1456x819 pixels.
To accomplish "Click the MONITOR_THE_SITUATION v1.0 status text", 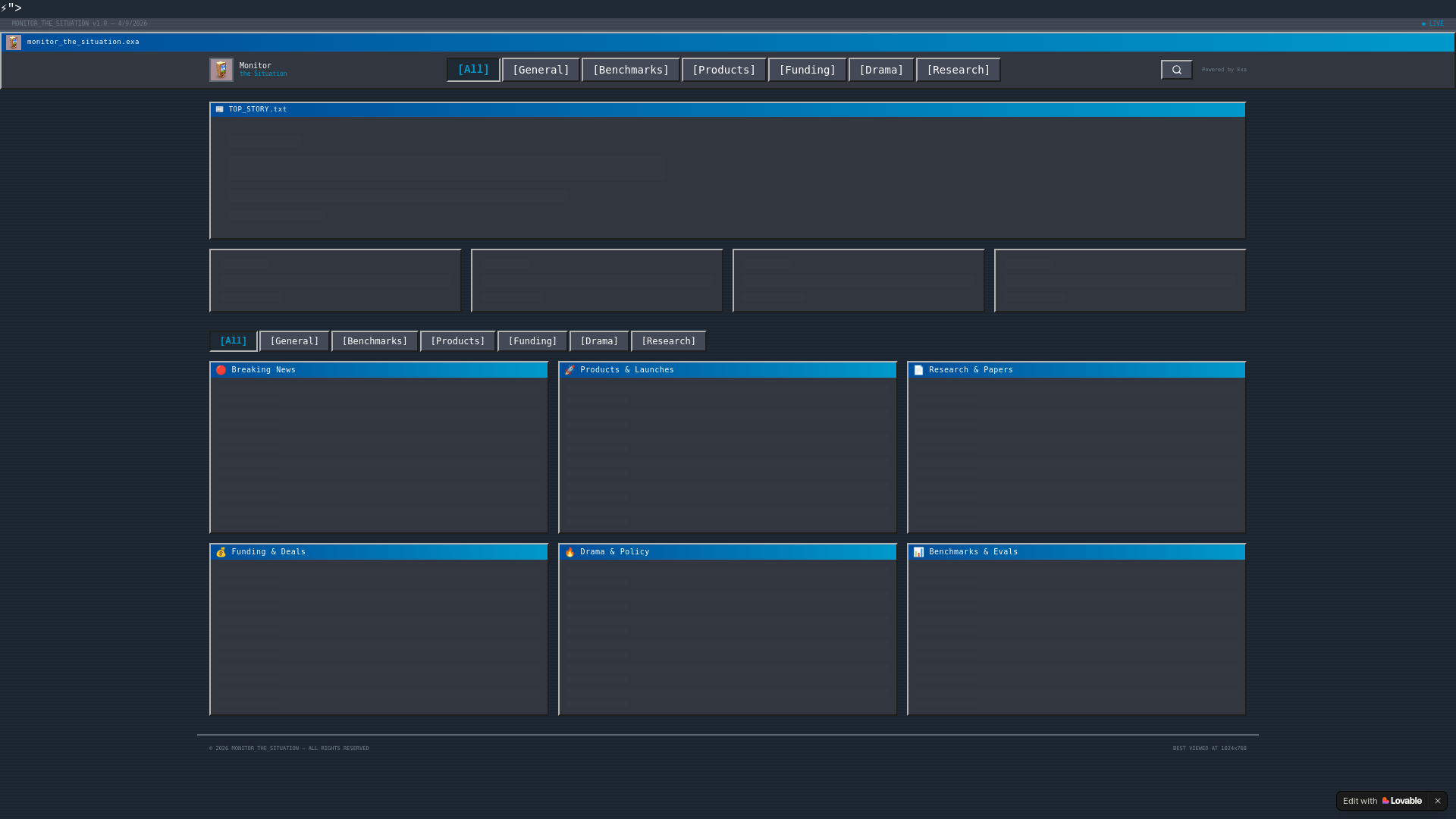I will pyautogui.click(x=80, y=24).
